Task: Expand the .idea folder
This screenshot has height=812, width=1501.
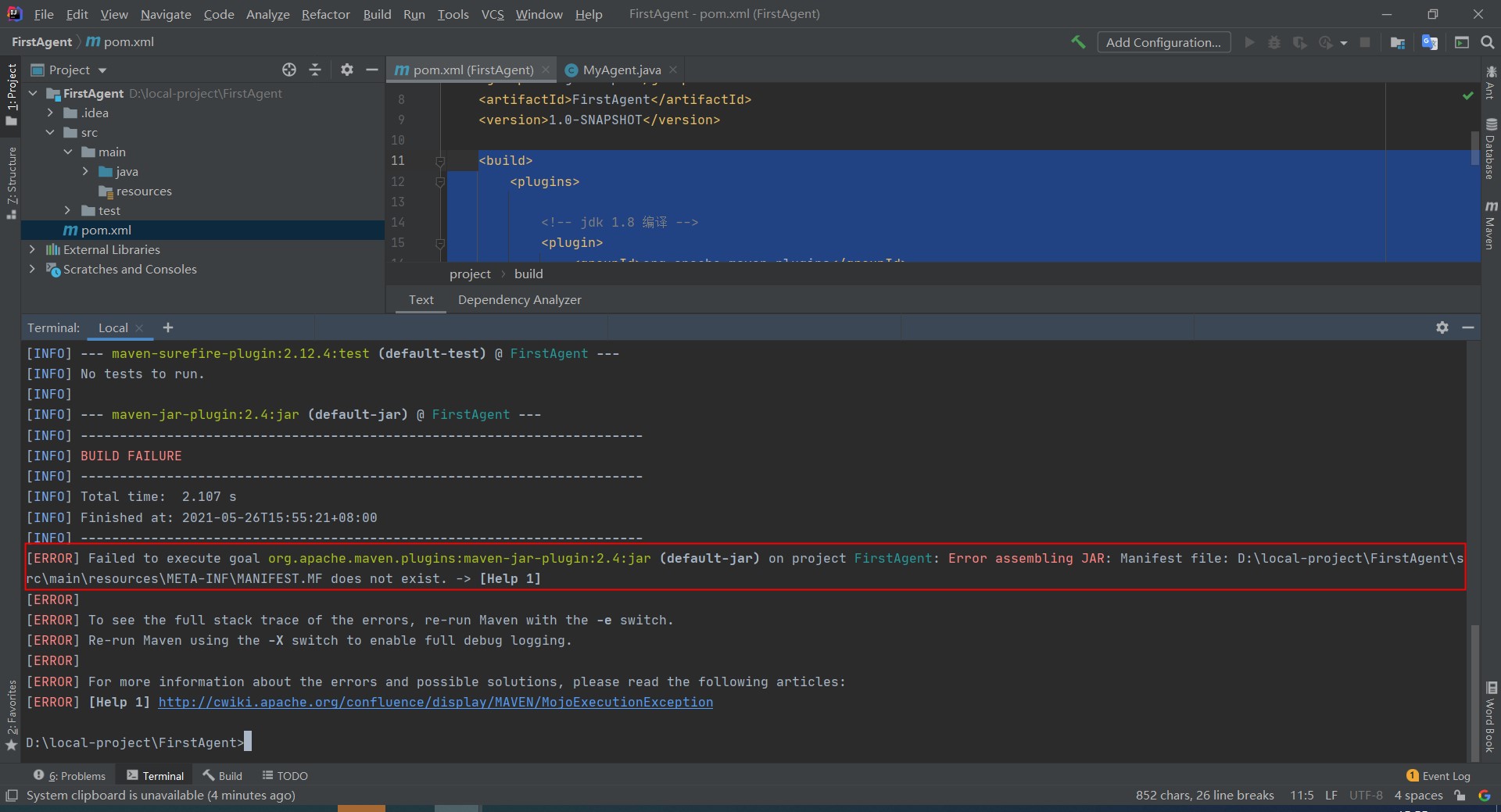Action: (x=50, y=113)
